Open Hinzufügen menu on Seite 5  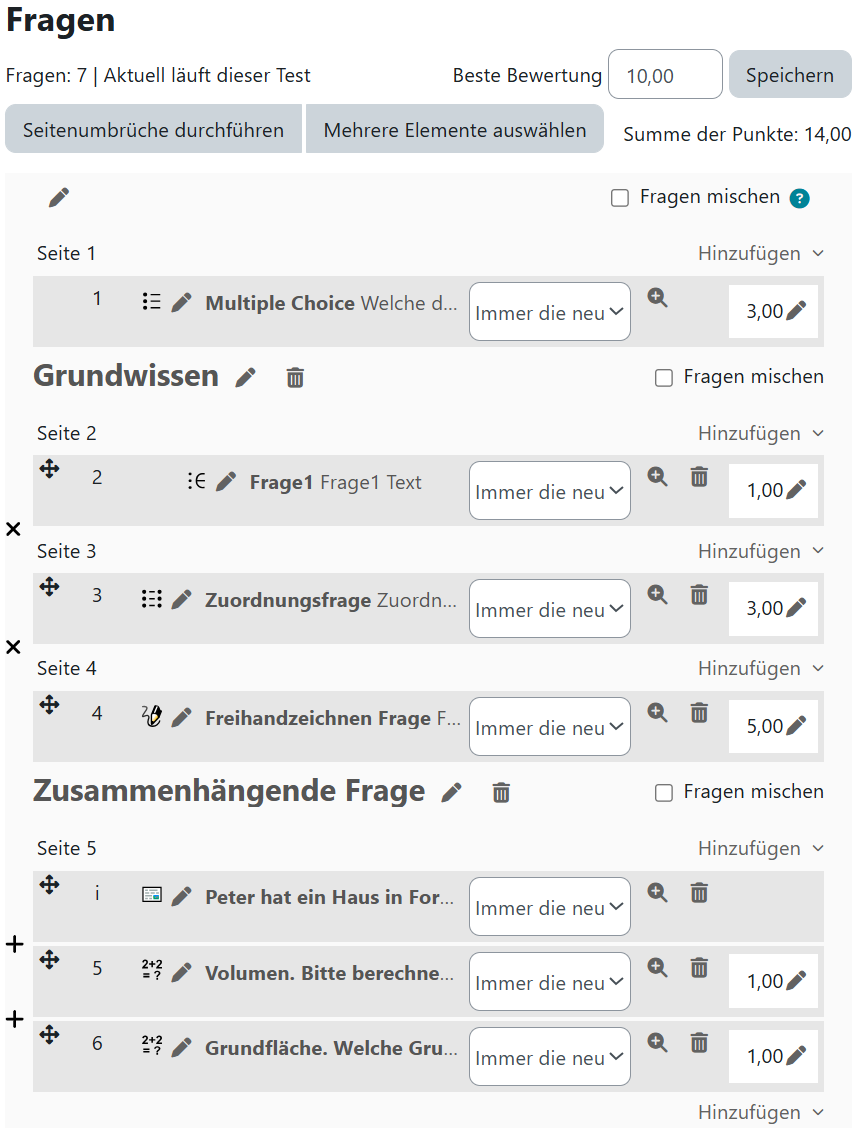point(761,849)
